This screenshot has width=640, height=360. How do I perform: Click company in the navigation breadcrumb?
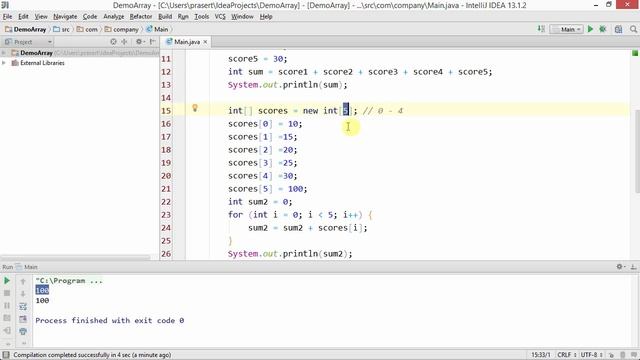(x=122, y=29)
